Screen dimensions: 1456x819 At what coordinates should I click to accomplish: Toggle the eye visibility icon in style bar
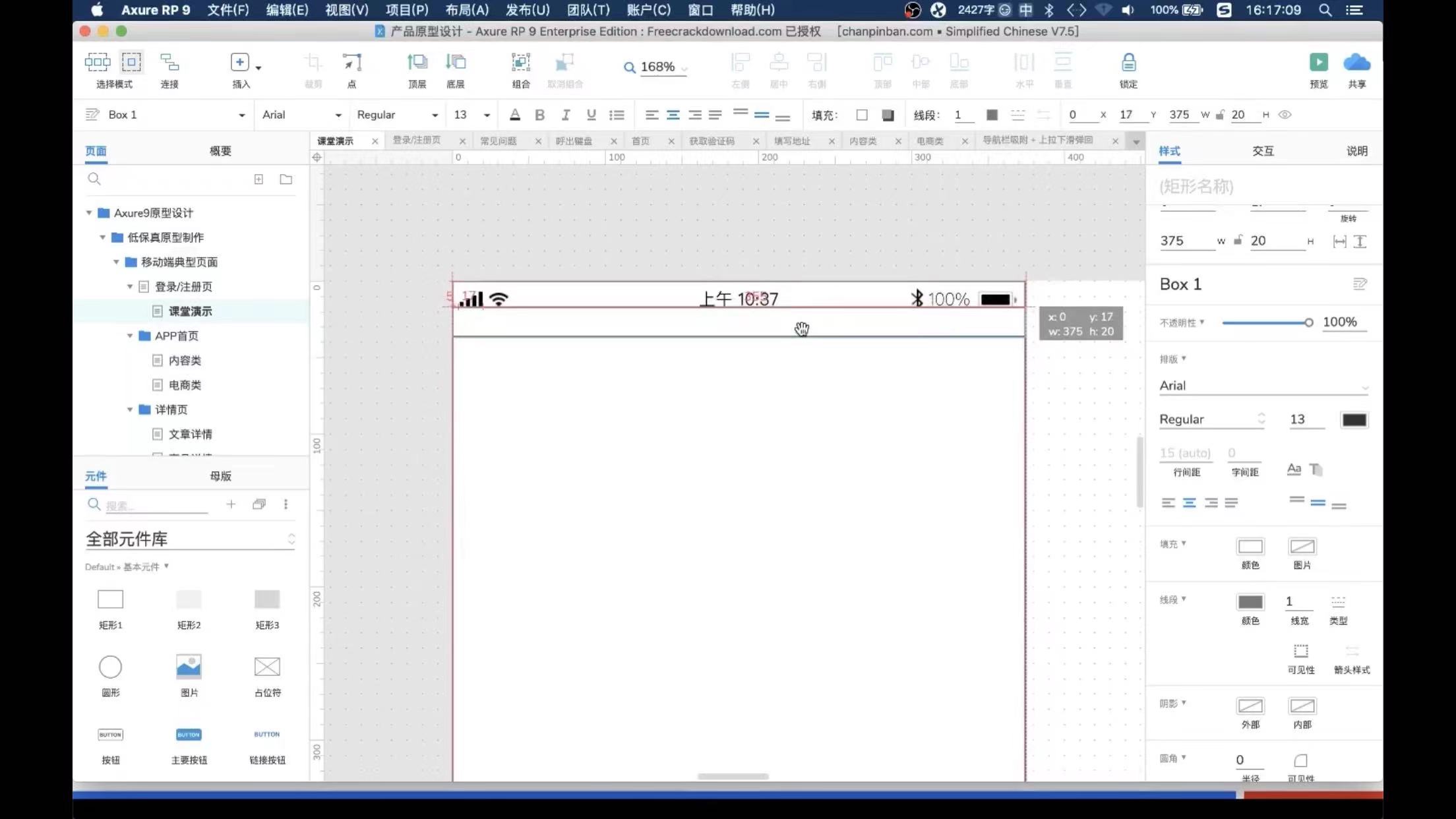coord(1285,115)
